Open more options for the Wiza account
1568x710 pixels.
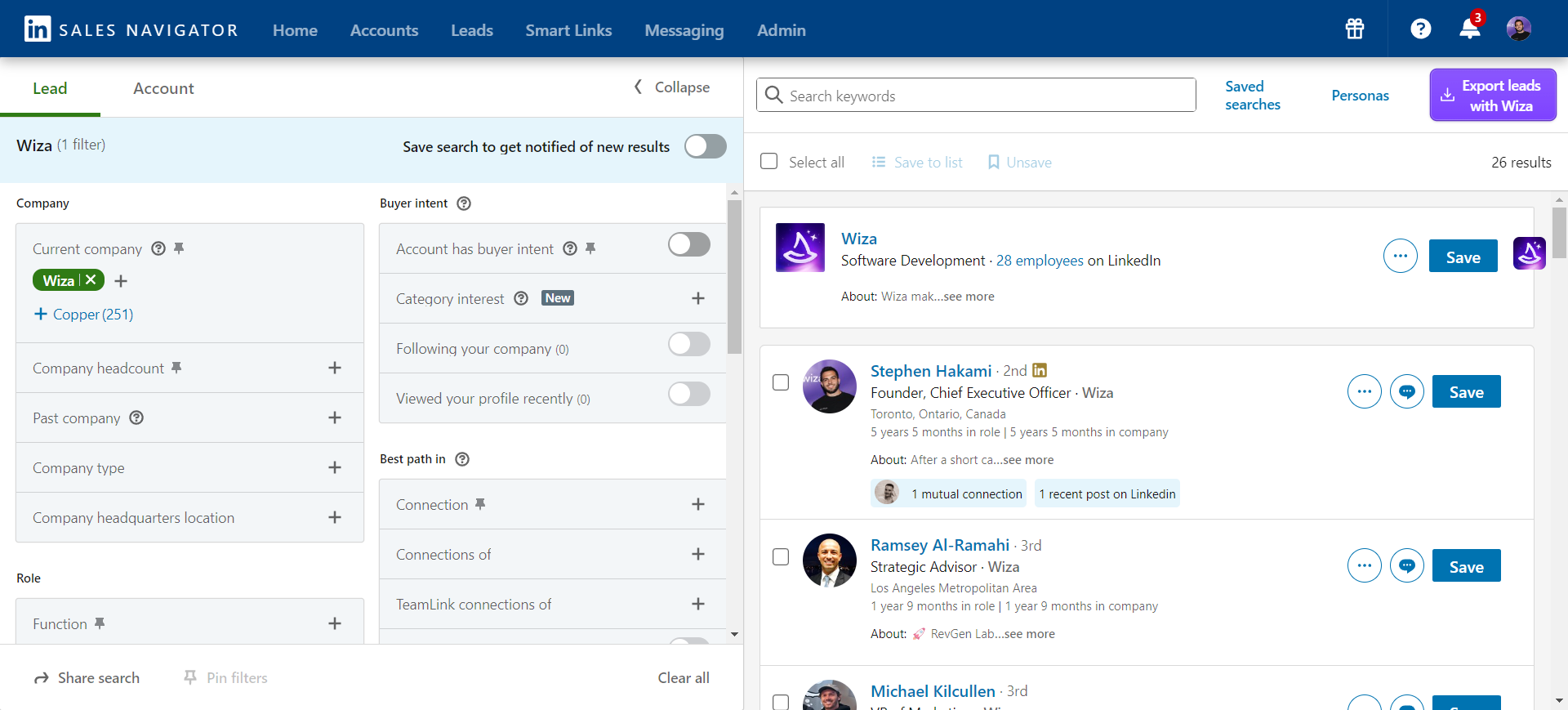click(1401, 256)
